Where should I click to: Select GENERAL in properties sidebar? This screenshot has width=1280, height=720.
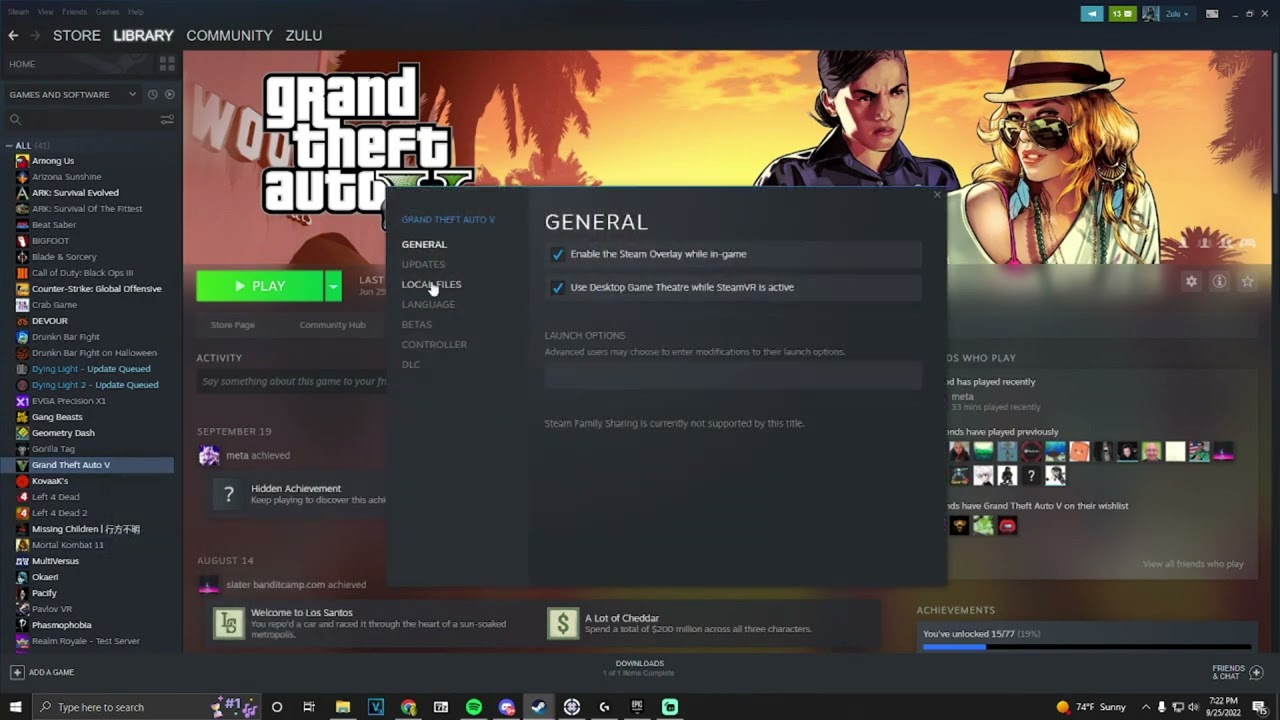[424, 244]
